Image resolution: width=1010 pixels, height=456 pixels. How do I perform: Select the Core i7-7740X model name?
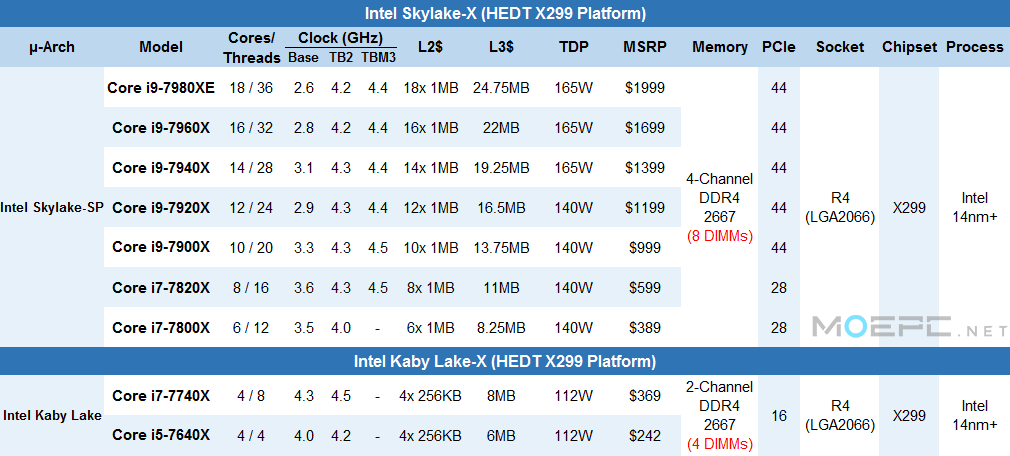161,395
